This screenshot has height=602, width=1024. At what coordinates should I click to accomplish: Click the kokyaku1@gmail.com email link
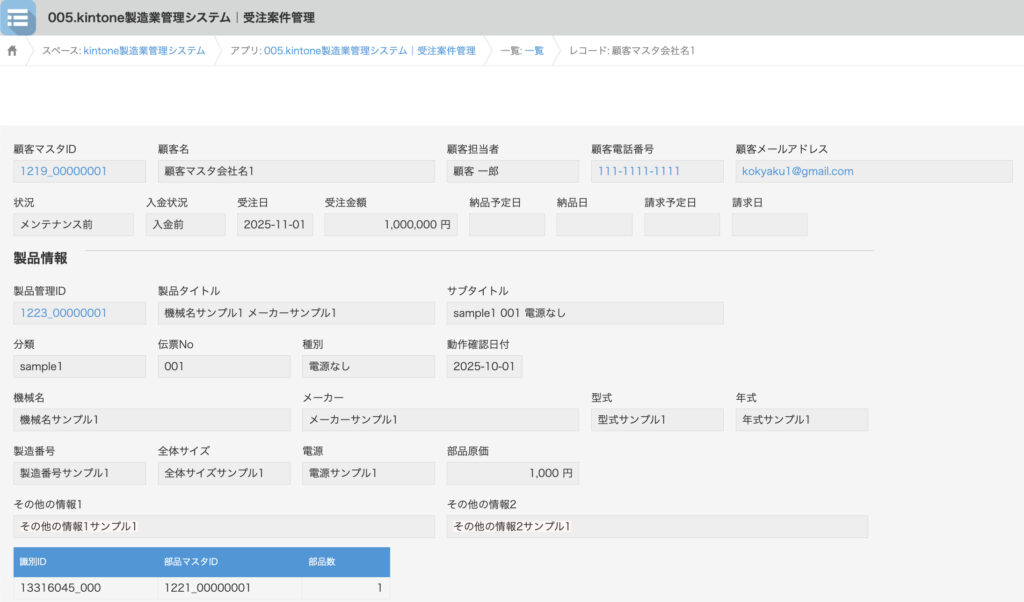pyautogui.click(x=797, y=171)
